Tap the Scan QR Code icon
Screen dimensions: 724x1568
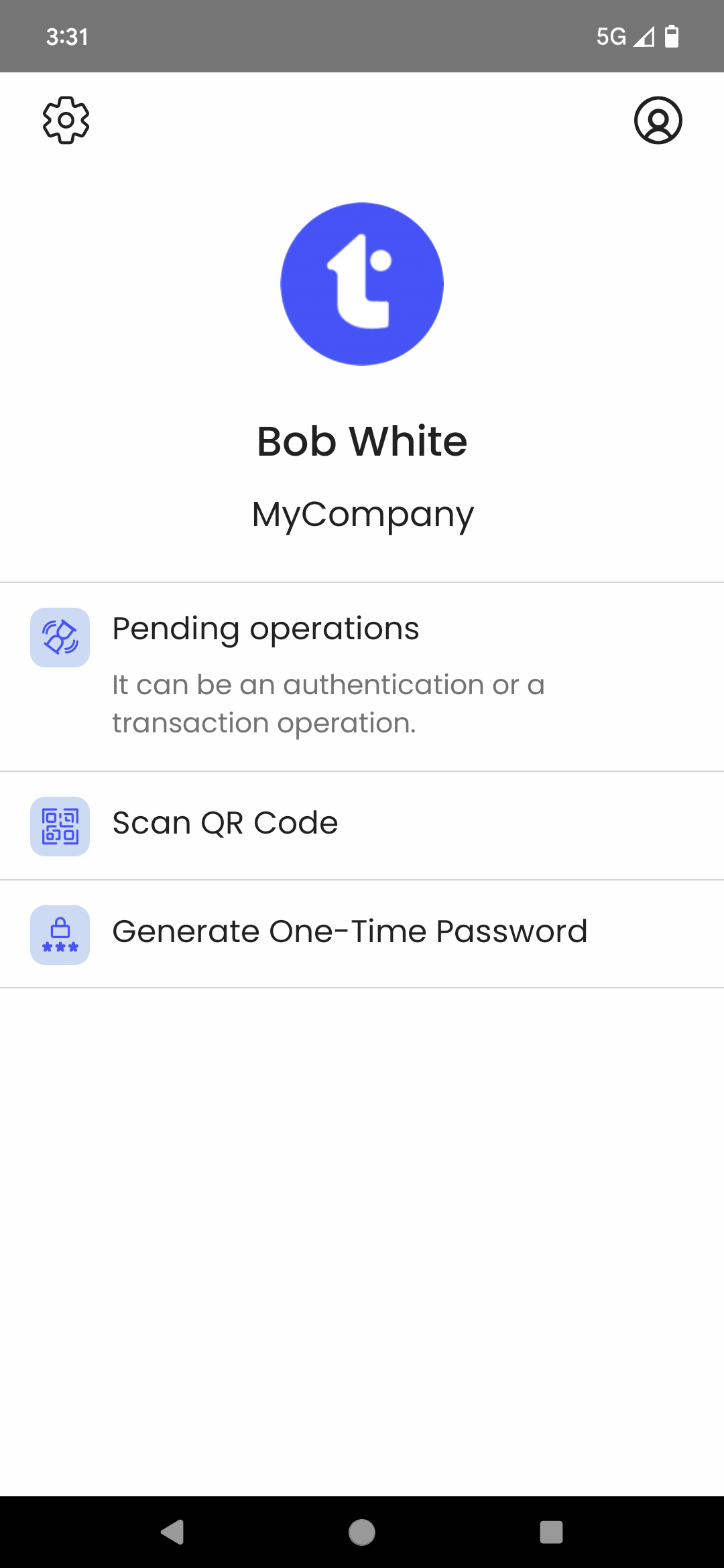60,826
